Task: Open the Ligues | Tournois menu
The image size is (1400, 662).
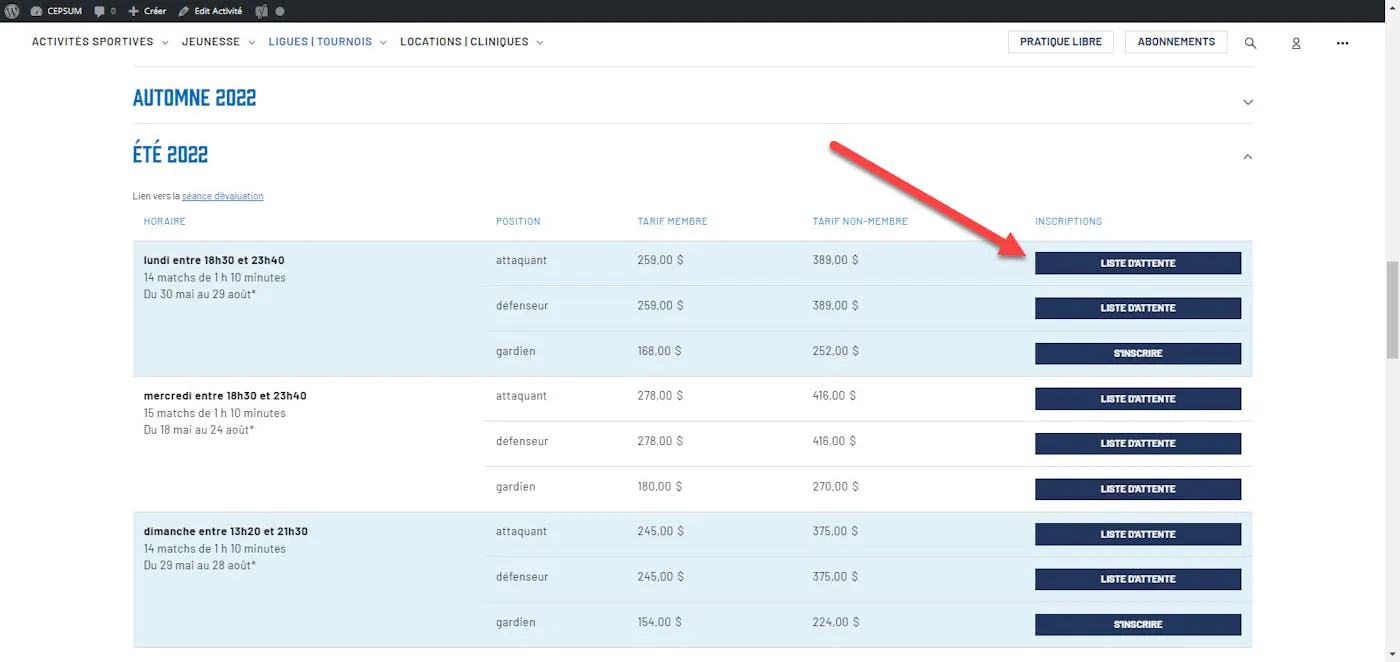Action: pos(327,42)
